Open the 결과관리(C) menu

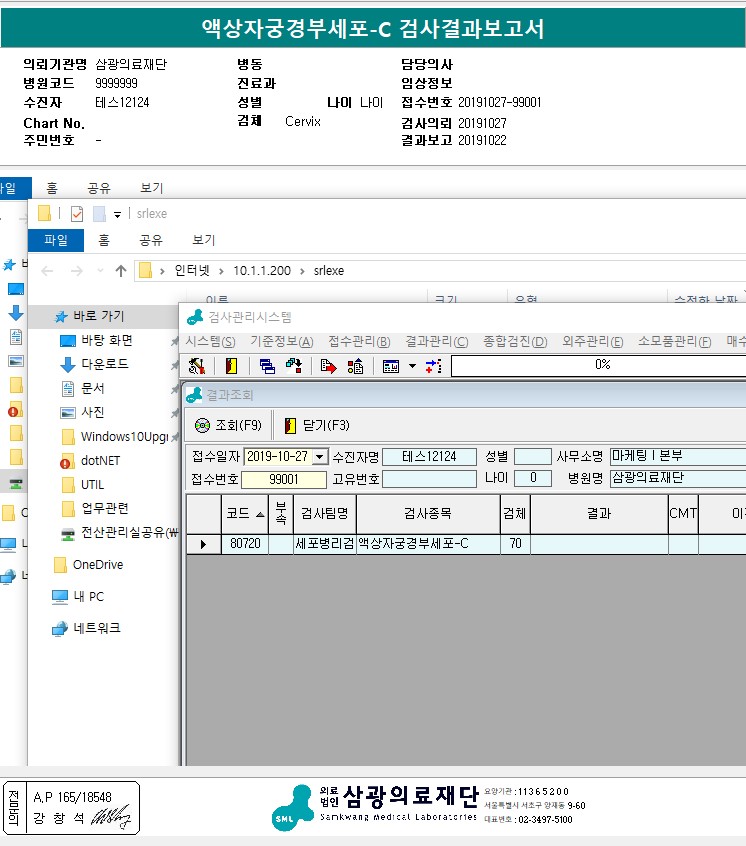coord(437,342)
